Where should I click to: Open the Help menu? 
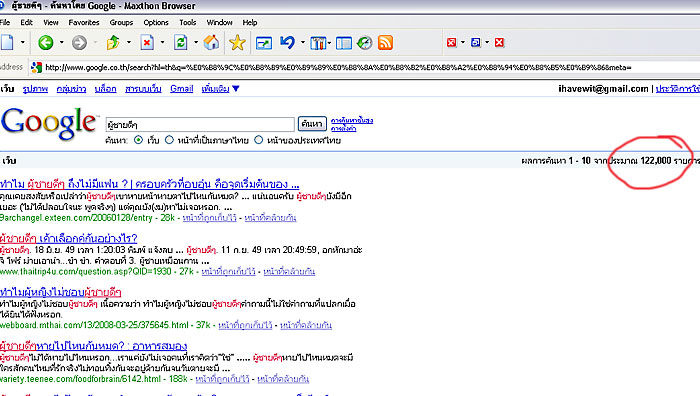click(x=250, y=22)
